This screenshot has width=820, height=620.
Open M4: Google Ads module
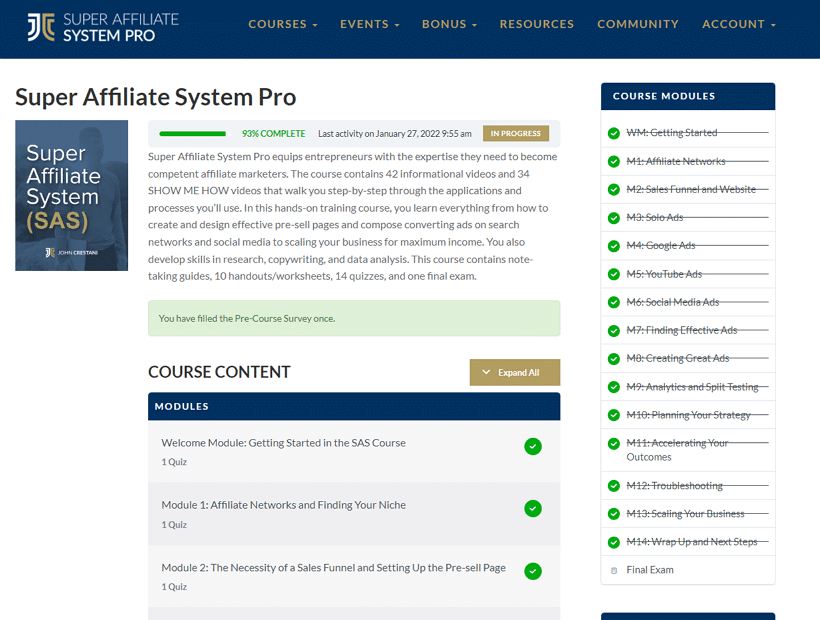[661, 246]
